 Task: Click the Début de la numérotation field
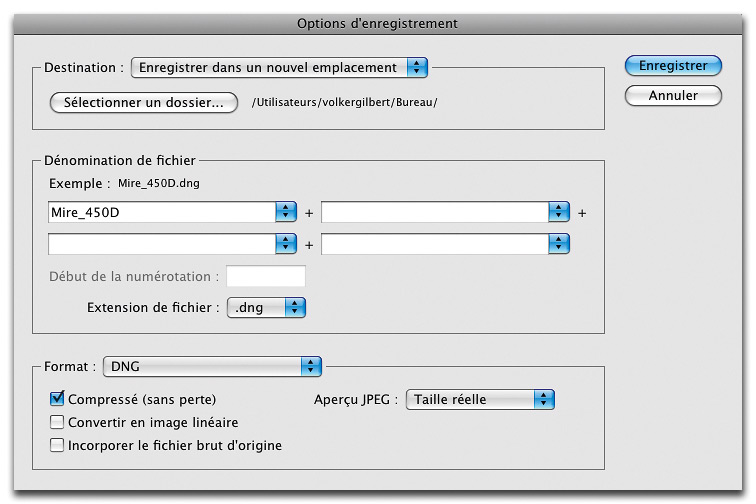[x=266, y=276]
